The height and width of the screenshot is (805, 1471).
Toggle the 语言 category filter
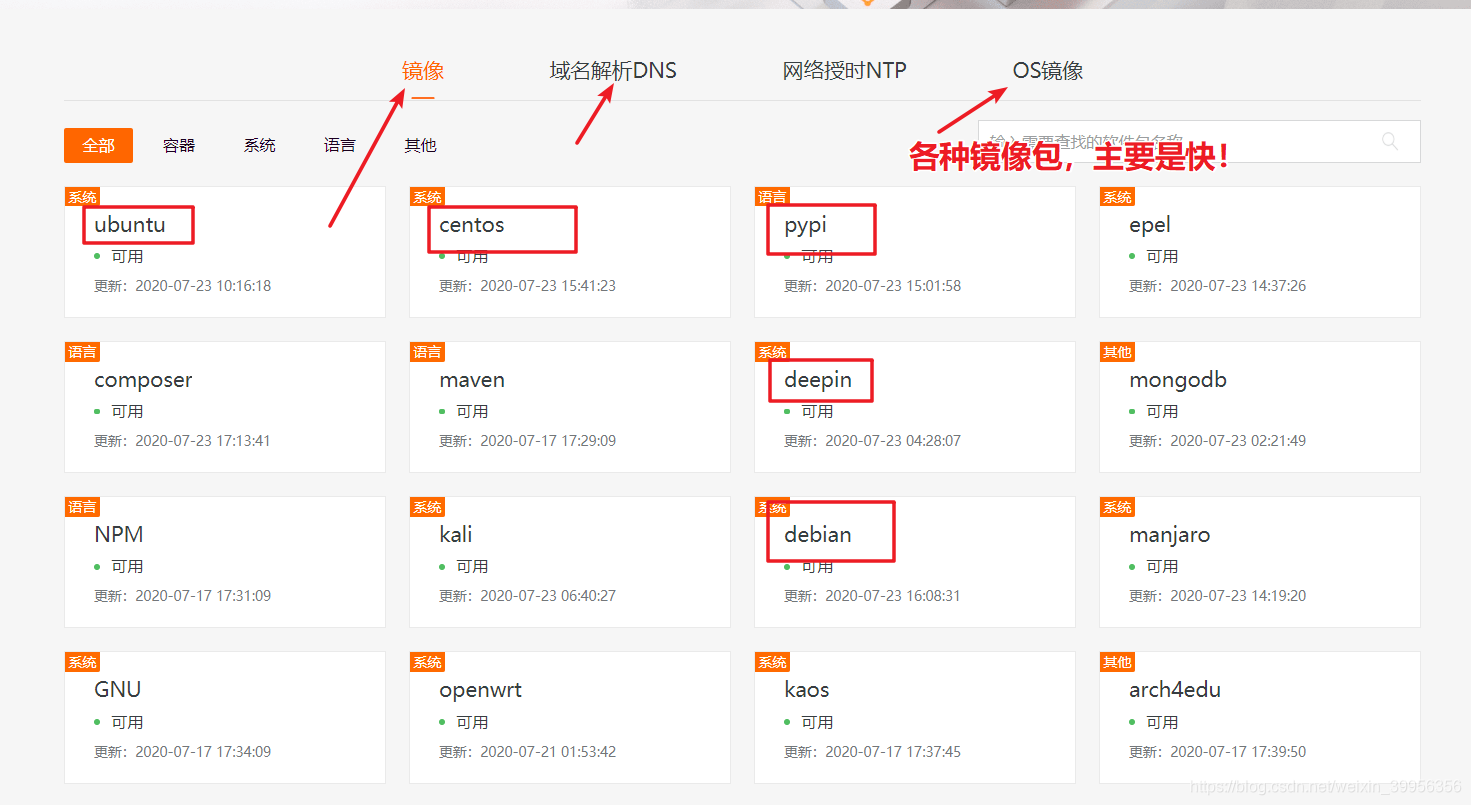pyautogui.click(x=339, y=145)
